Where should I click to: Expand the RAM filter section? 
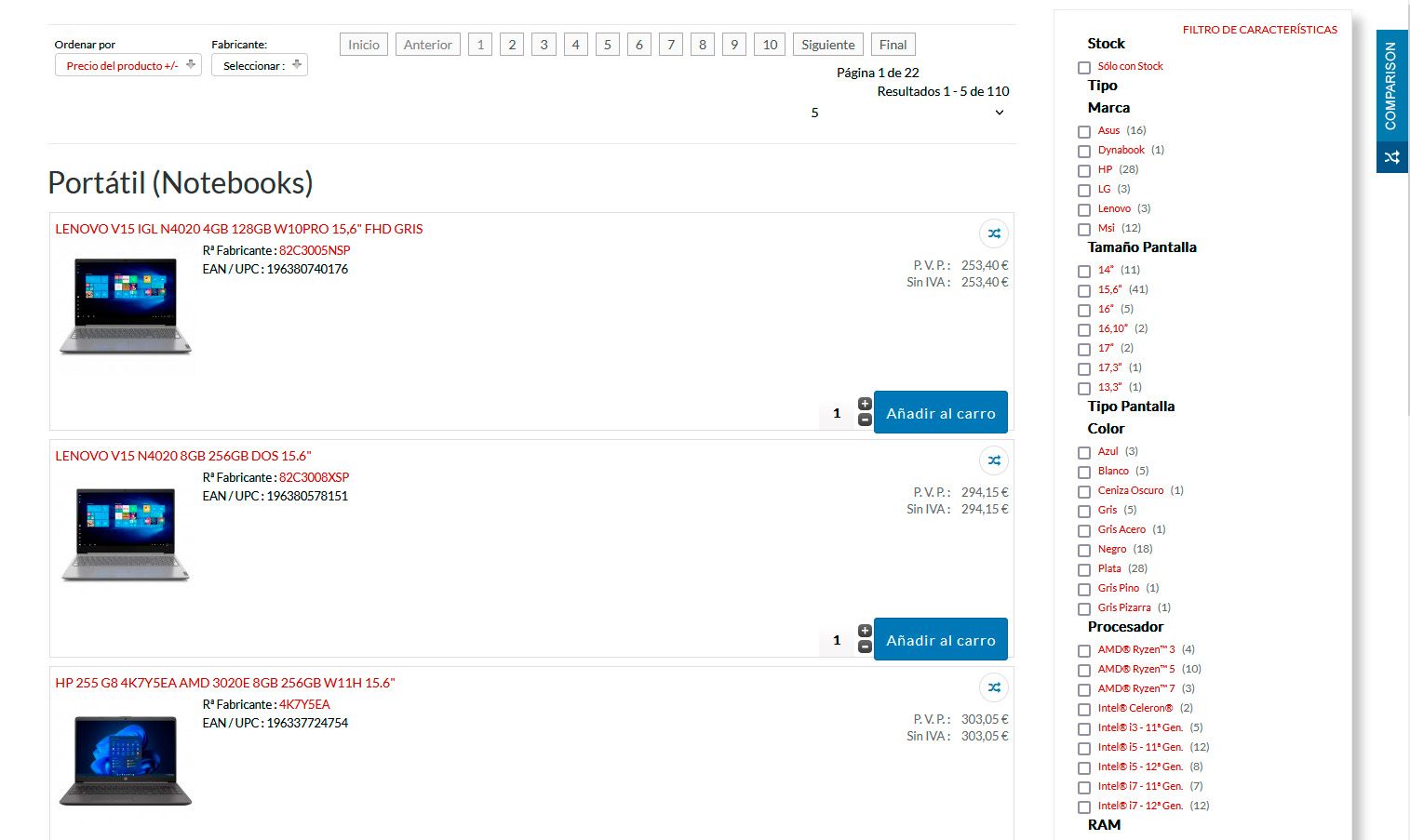[x=1104, y=825]
